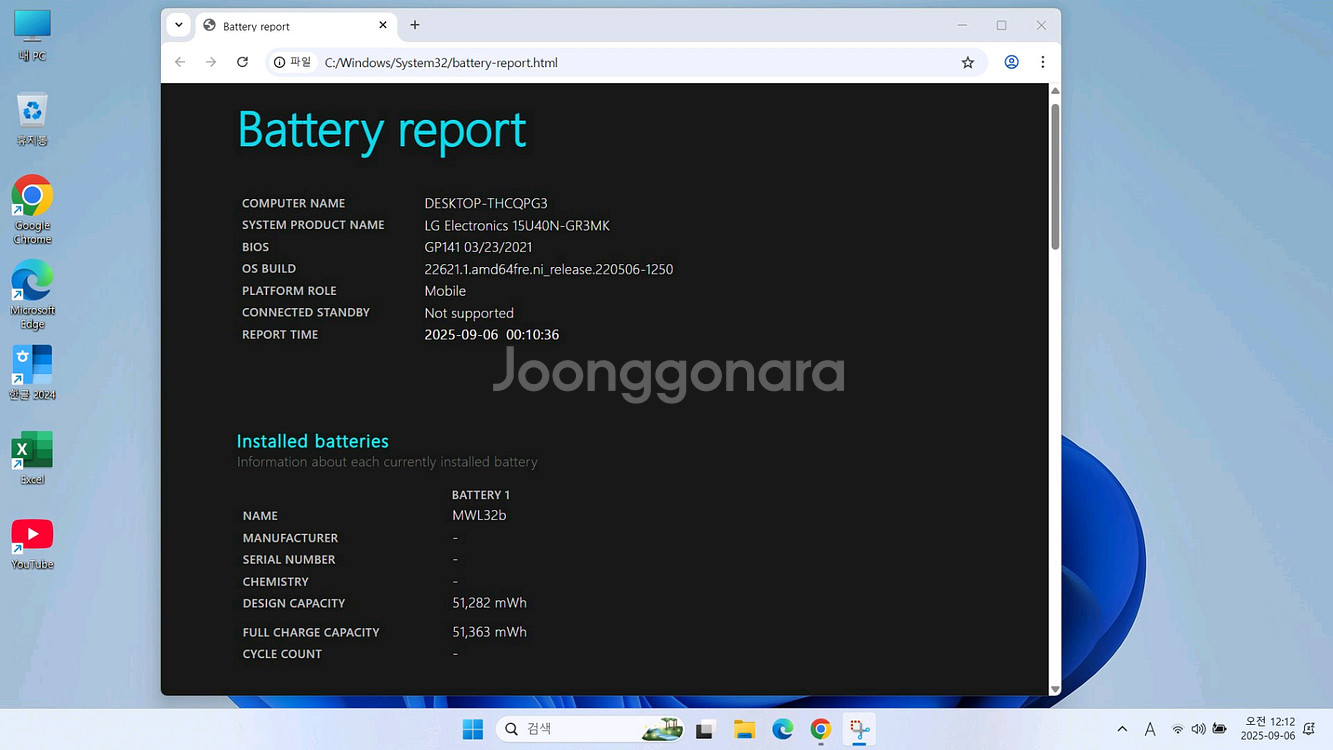Open Snipping Tool in the taskbar

859,729
